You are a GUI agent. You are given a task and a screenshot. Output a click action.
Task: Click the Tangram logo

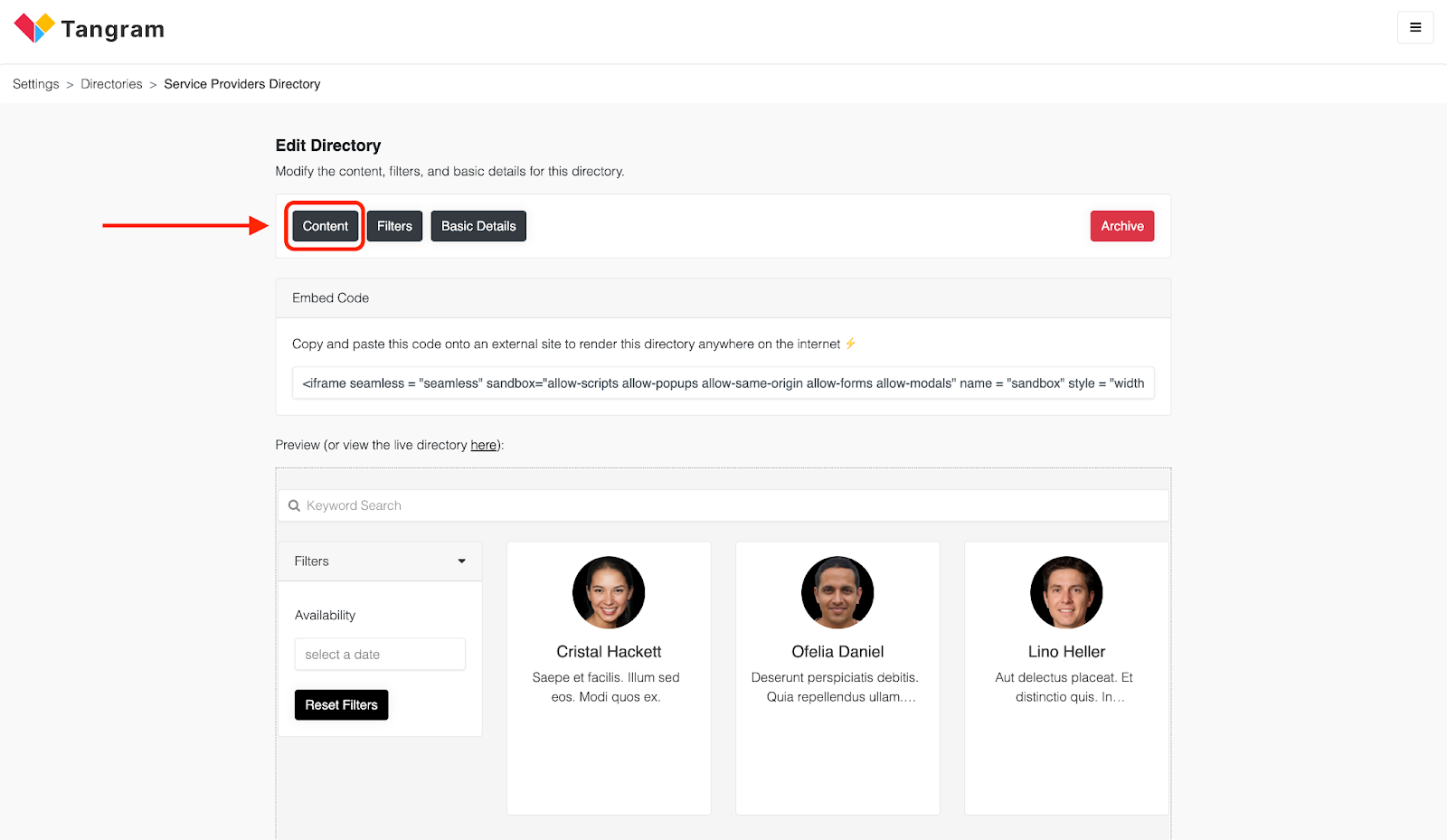click(89, 28)
